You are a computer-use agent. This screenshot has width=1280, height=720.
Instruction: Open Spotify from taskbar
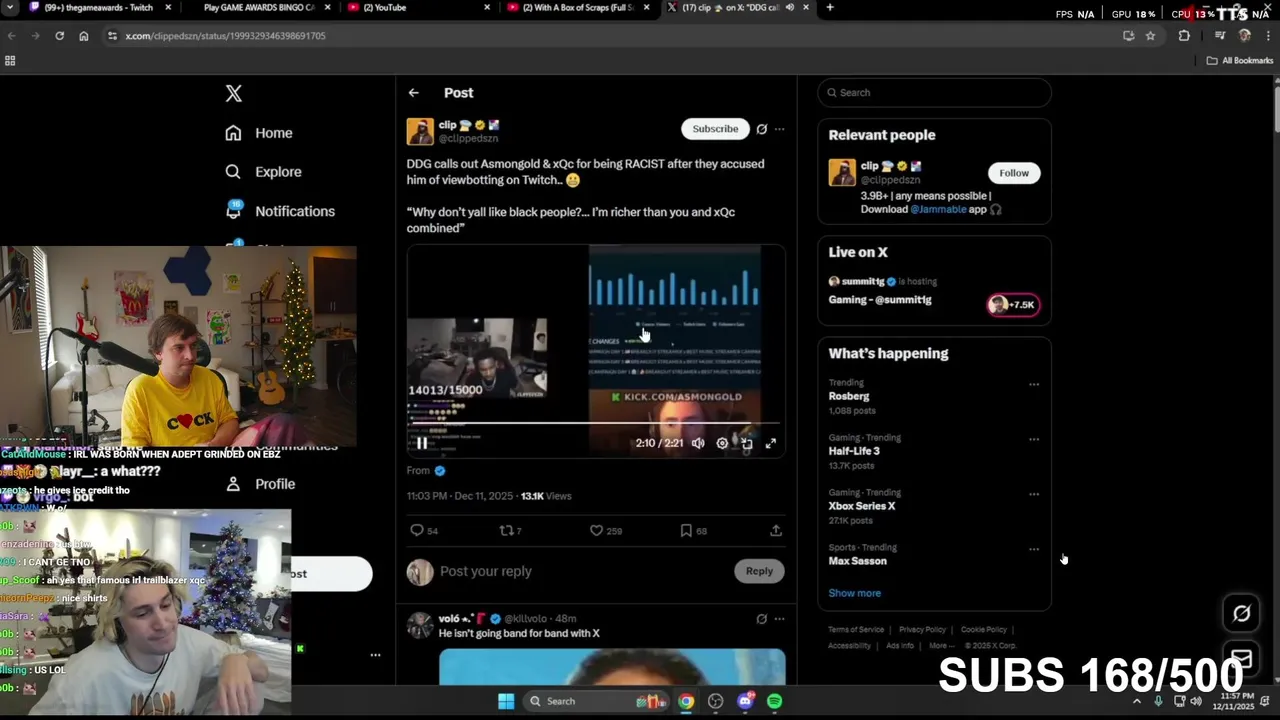[774, 701]
